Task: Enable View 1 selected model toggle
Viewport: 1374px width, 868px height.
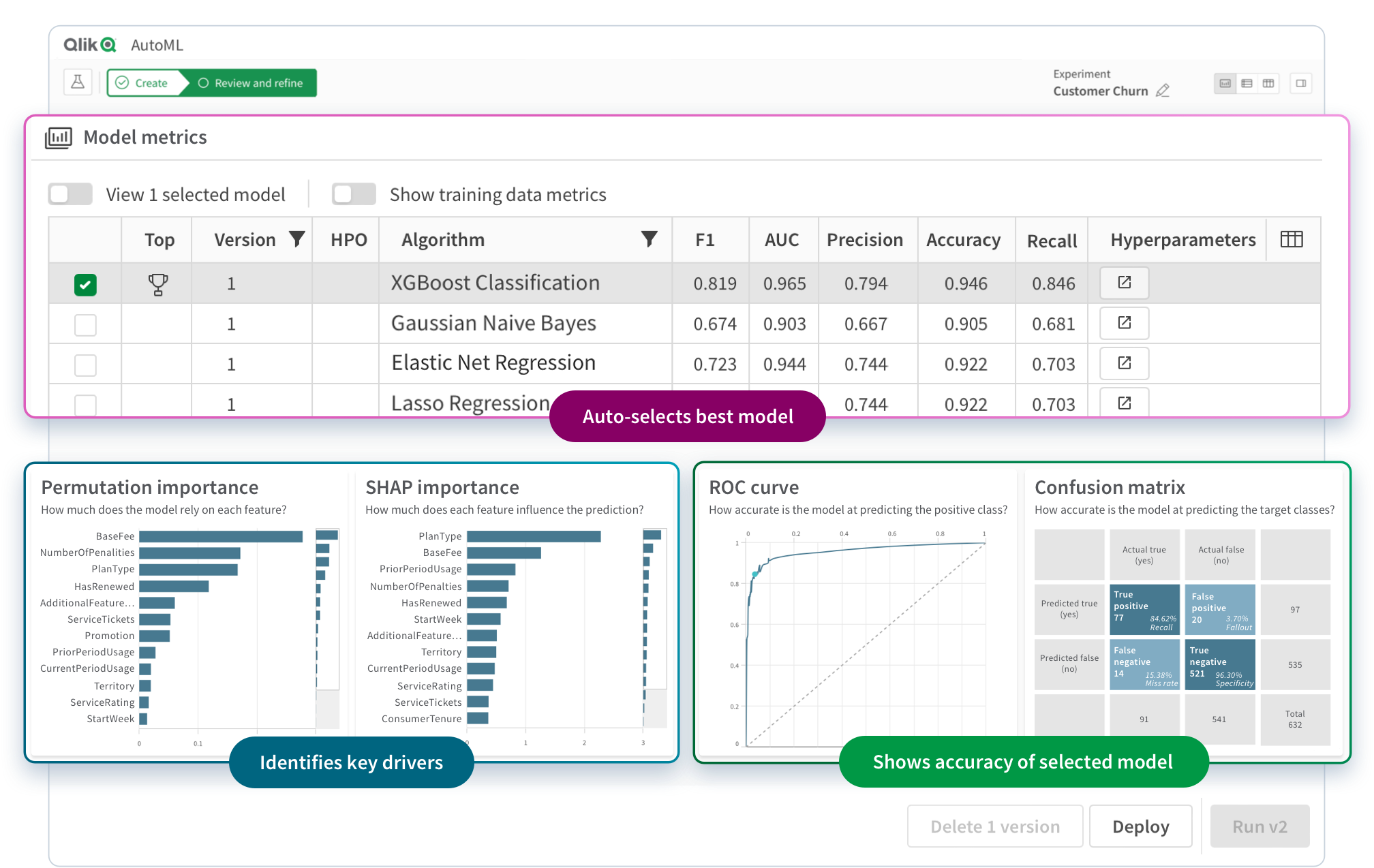Action: coord(70,194)
